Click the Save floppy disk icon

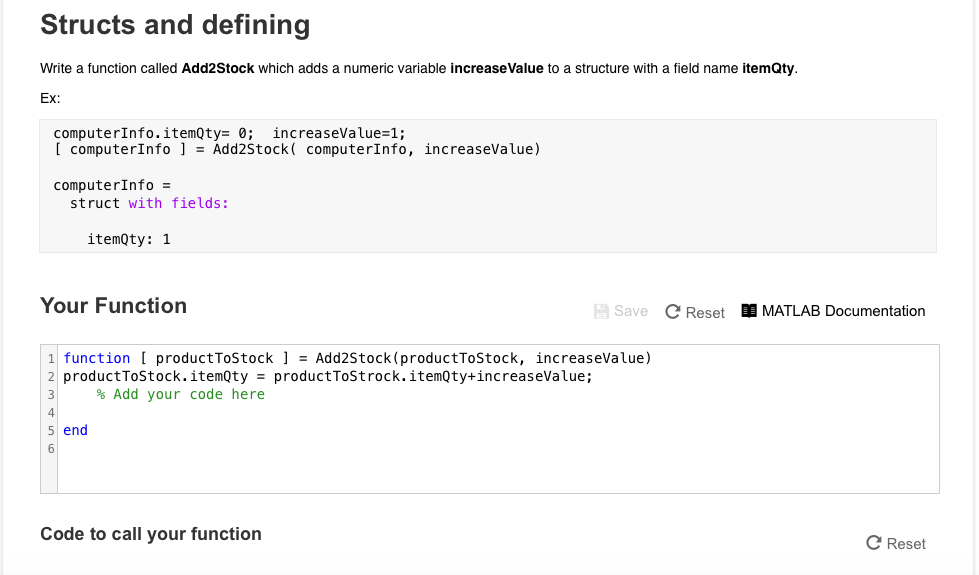tap(601, 312)
